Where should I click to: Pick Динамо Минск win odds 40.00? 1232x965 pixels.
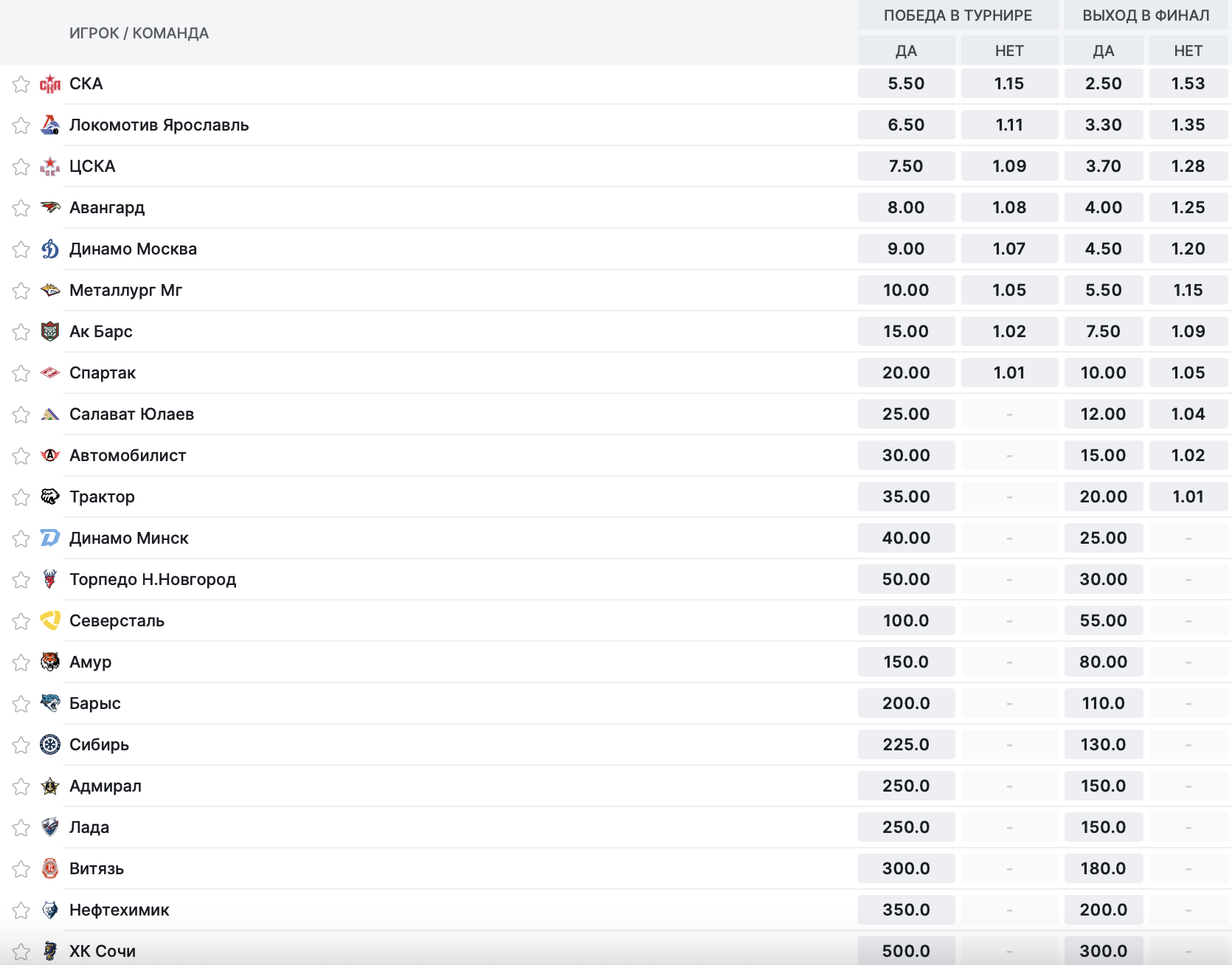point(907,538)
